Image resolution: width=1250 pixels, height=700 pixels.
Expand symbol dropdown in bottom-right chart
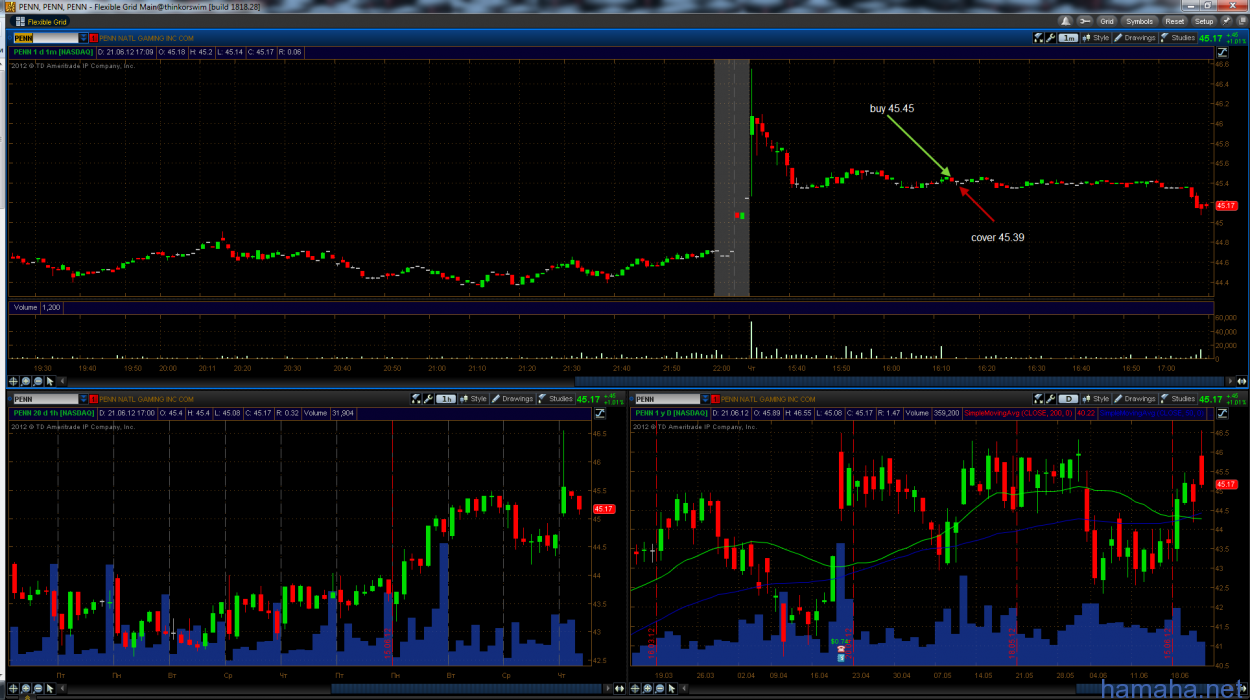[x=706, y=399]
